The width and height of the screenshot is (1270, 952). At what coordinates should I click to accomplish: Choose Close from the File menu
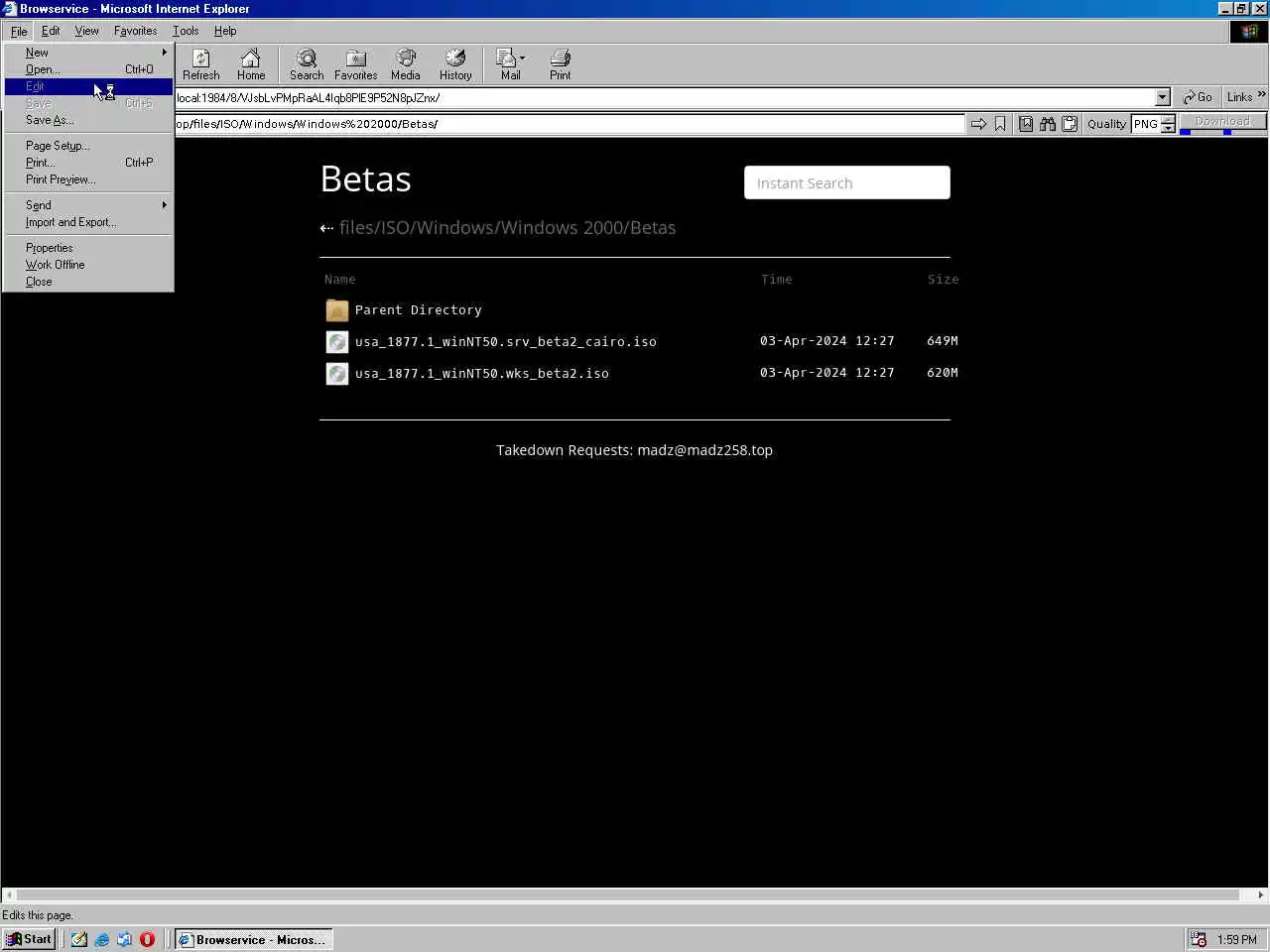tap(88, 282)
